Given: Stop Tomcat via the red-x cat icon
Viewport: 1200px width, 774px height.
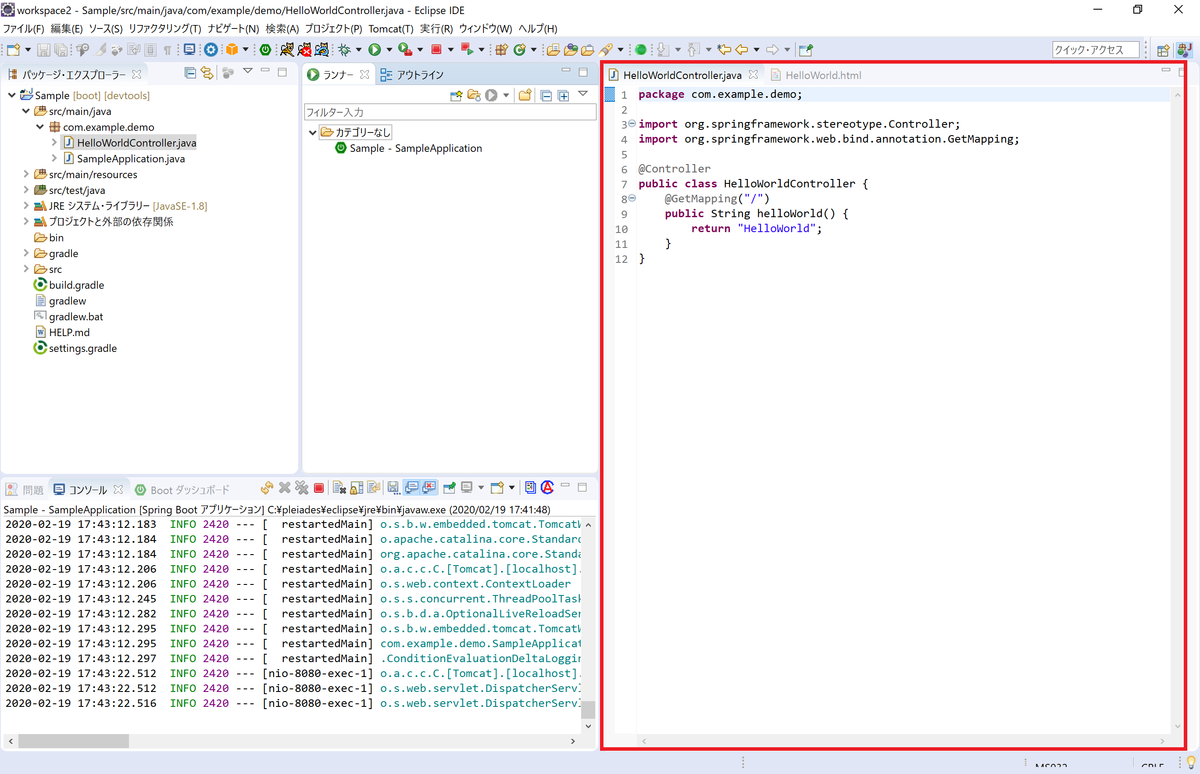Looking at the screenshot, I should [304, 49].
